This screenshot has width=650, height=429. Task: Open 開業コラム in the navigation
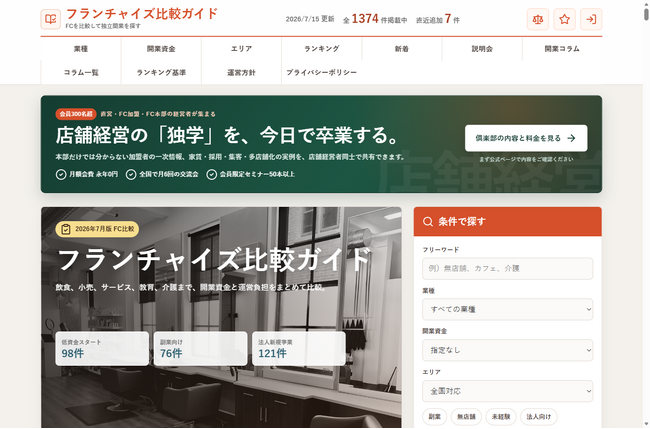coord(562,49)
